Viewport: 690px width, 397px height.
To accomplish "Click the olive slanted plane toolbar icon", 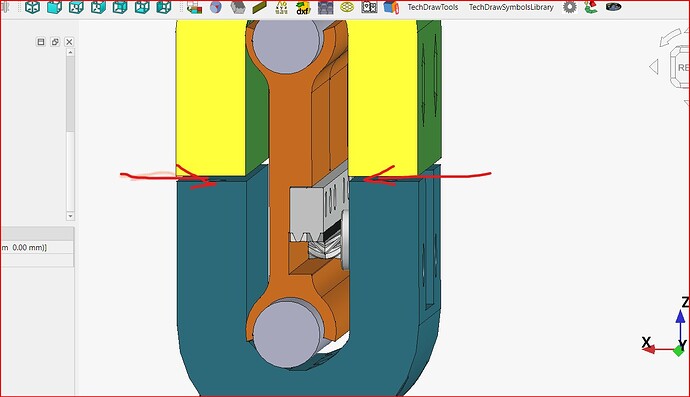I will tap(259, 7).
